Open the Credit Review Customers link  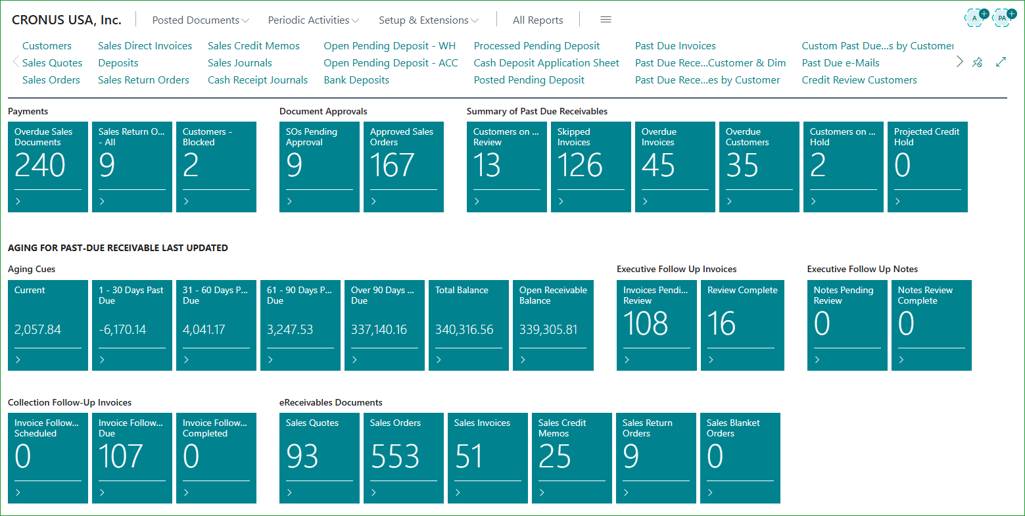click(x=860, y=80)
